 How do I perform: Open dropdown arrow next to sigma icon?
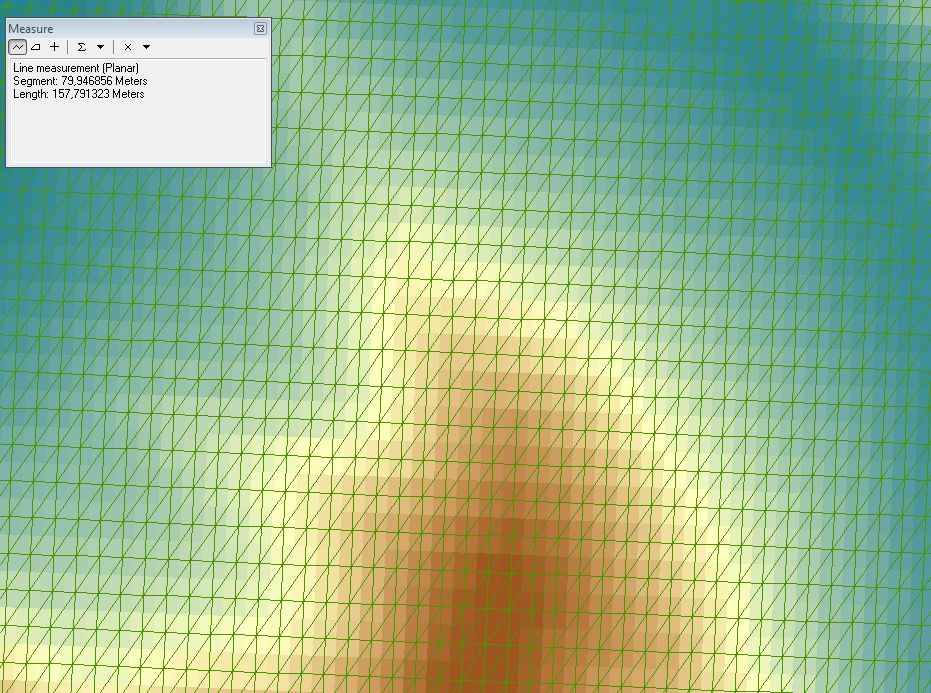point(100,47)
